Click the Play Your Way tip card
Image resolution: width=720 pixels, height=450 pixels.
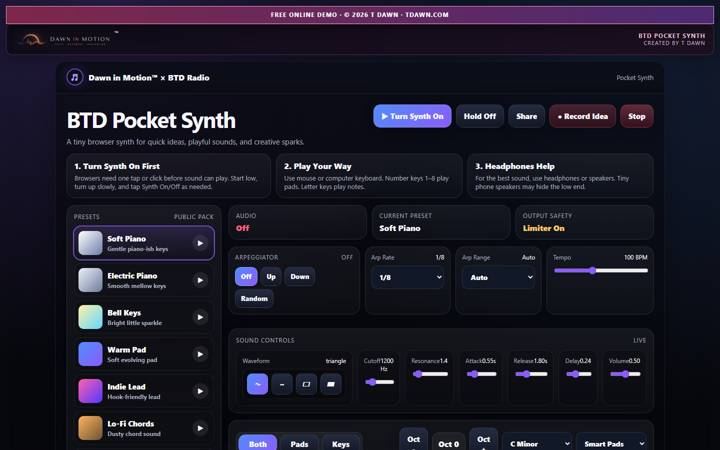[369, 176]
